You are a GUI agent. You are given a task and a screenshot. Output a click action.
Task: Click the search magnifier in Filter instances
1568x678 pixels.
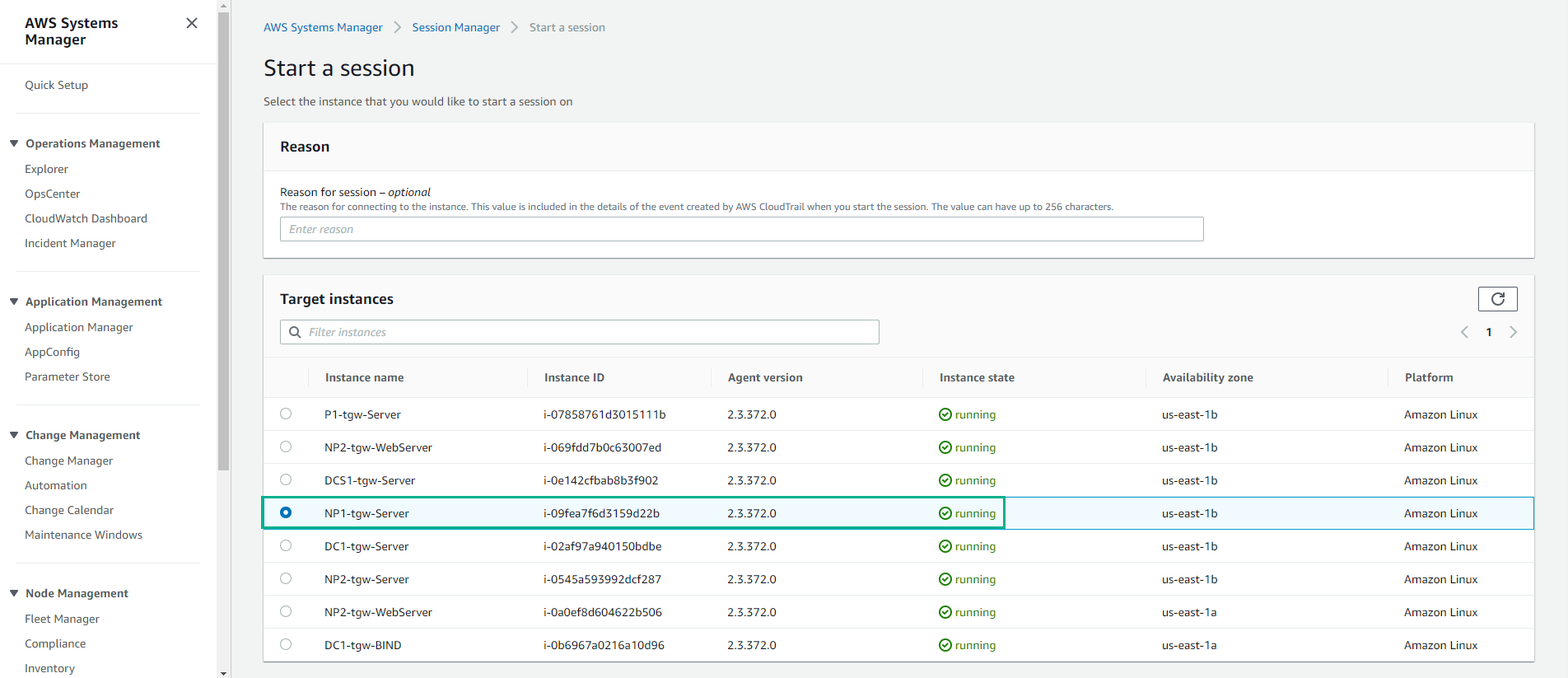point(295,332)
